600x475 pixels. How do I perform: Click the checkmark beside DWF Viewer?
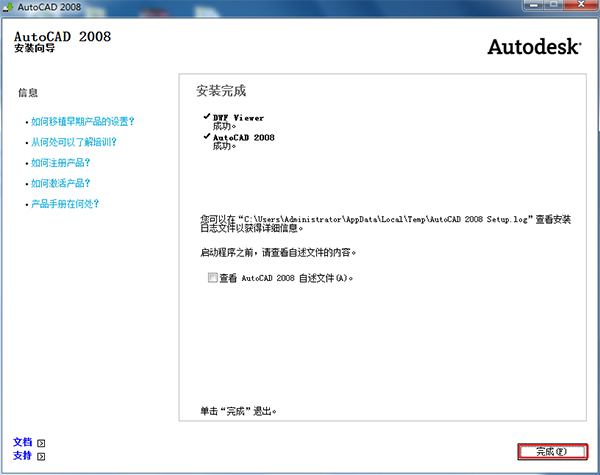tap(206, 117)
